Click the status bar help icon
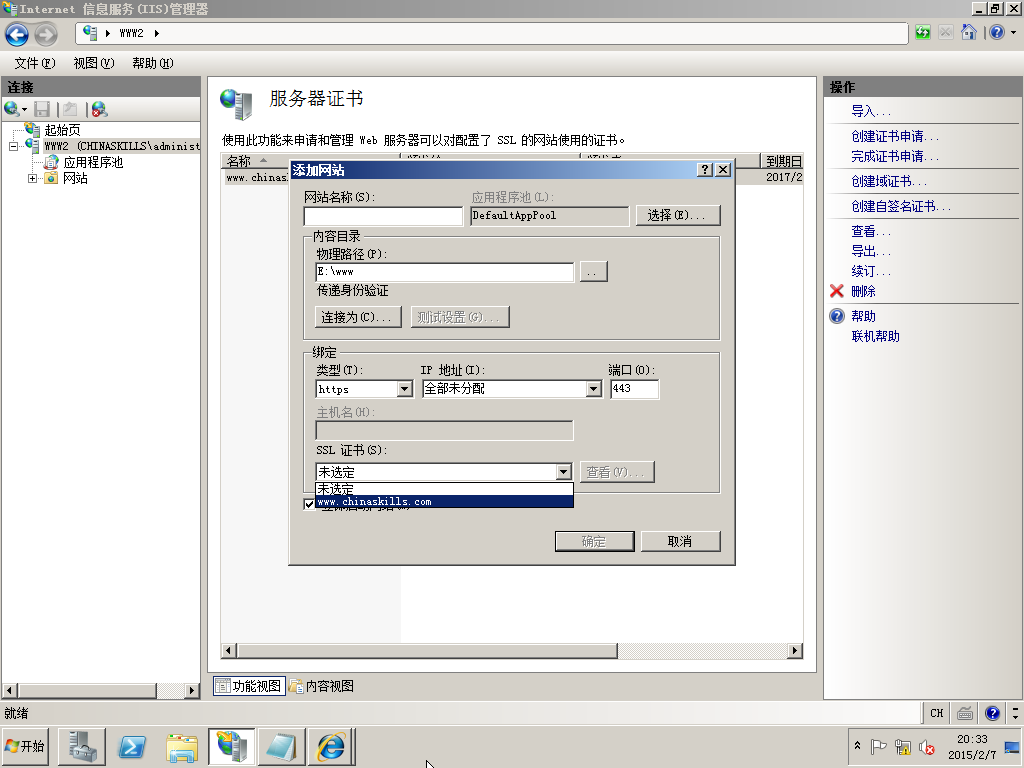 [x=993, y=713]
